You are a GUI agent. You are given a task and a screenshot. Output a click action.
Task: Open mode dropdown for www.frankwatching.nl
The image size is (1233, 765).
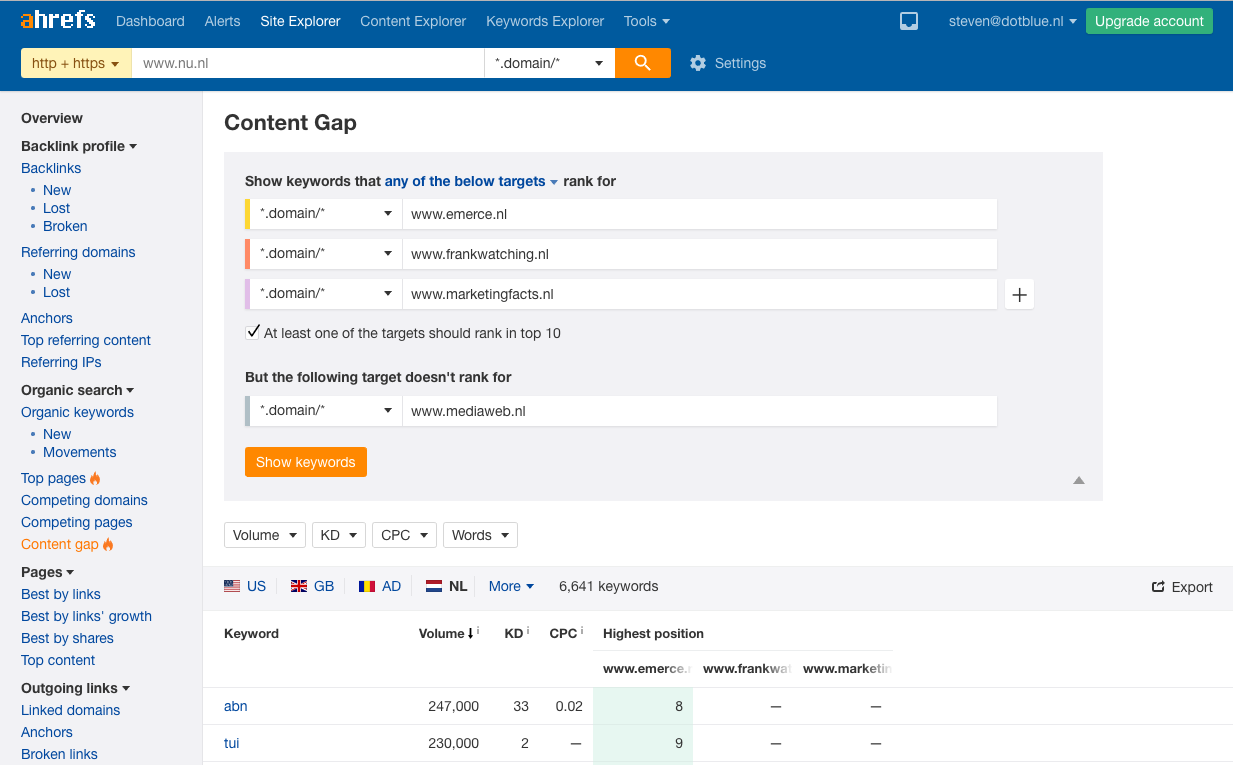tap(324, 254)
